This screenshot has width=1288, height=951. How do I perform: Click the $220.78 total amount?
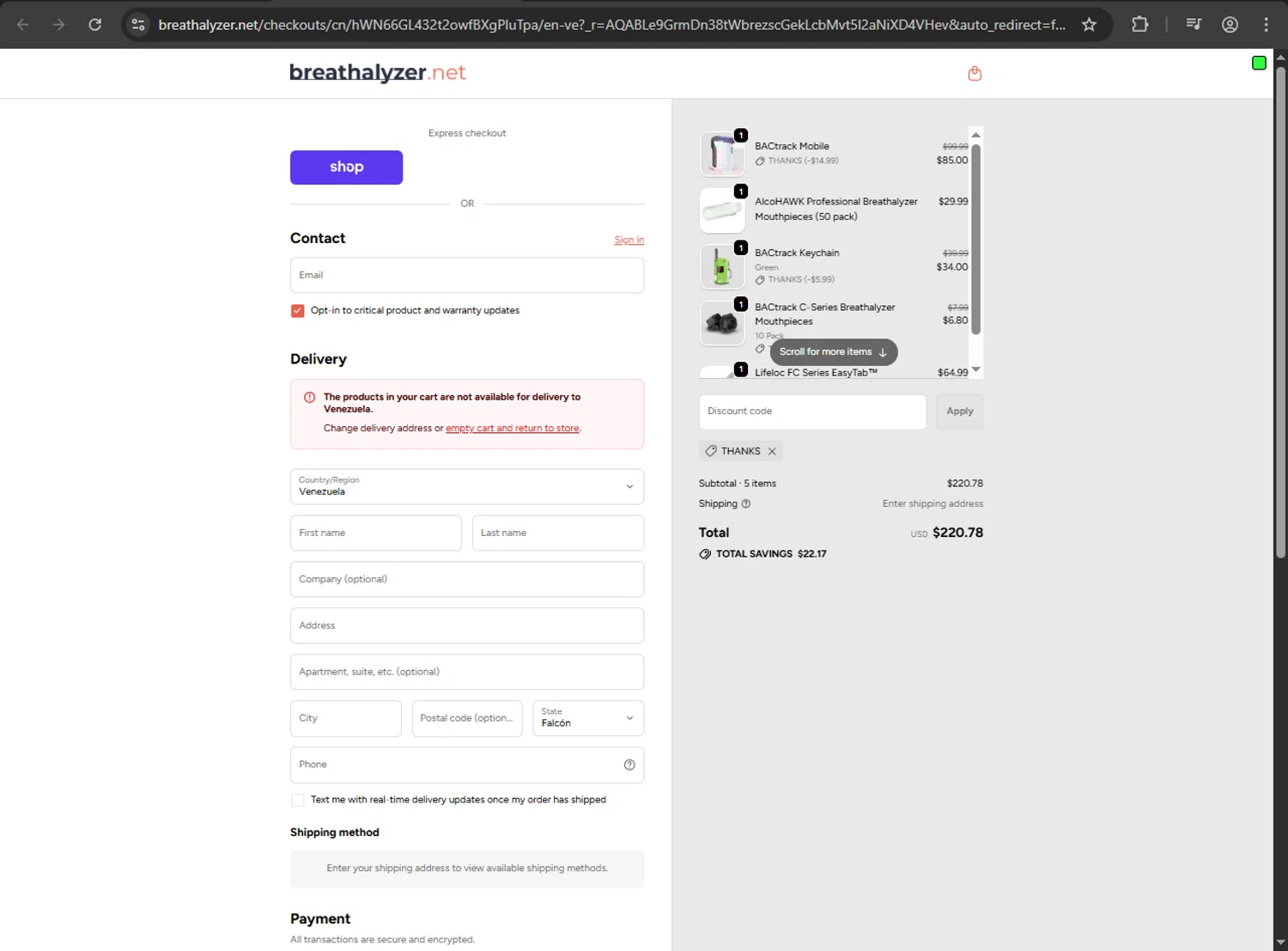[x=957, y=533]
